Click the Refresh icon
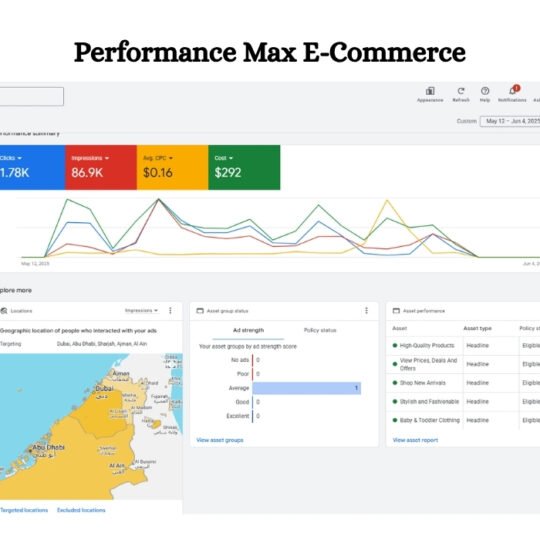Screen dimensions: 540x540 coord(461,91)
